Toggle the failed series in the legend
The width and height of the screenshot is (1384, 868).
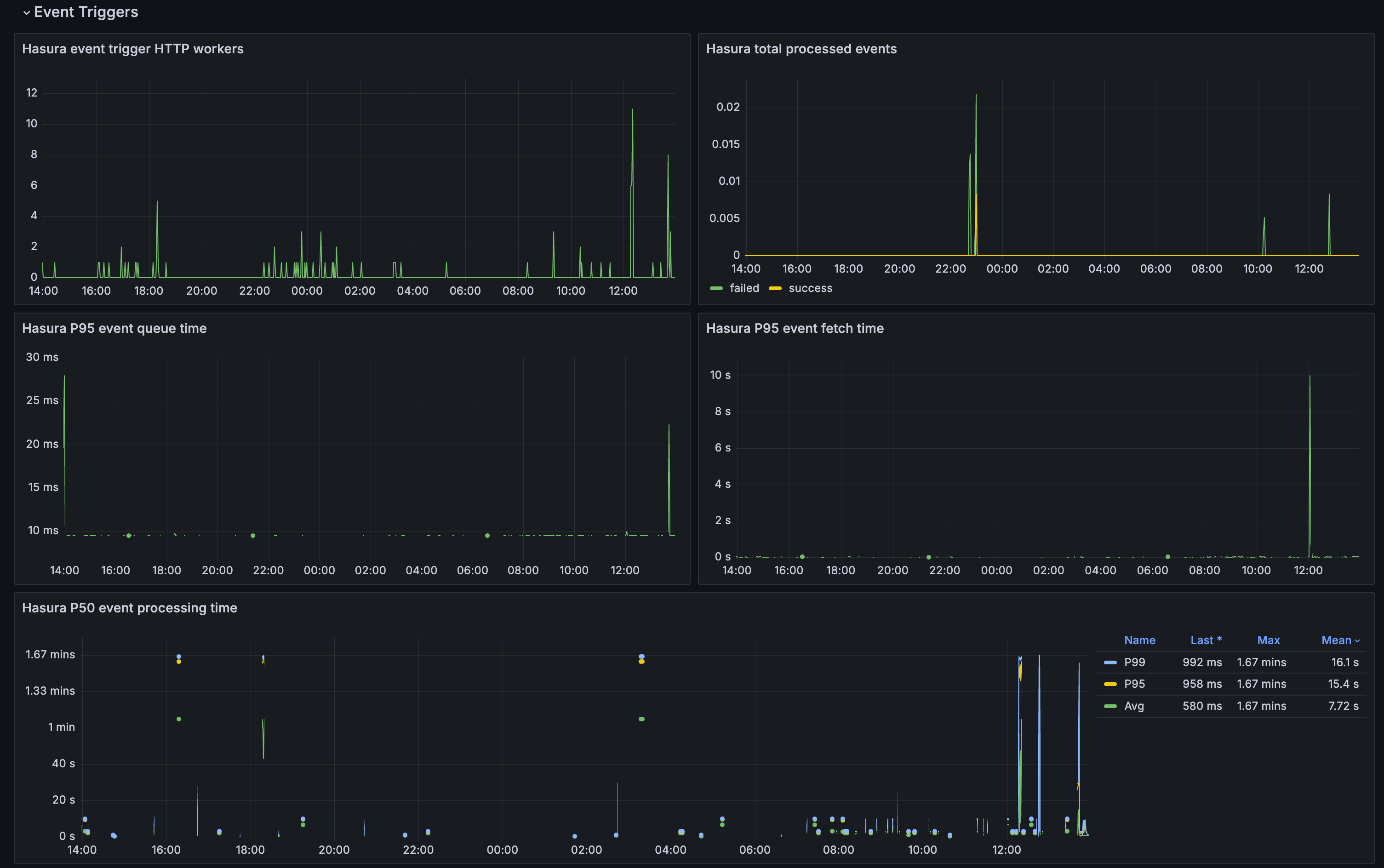click(744, 288)
